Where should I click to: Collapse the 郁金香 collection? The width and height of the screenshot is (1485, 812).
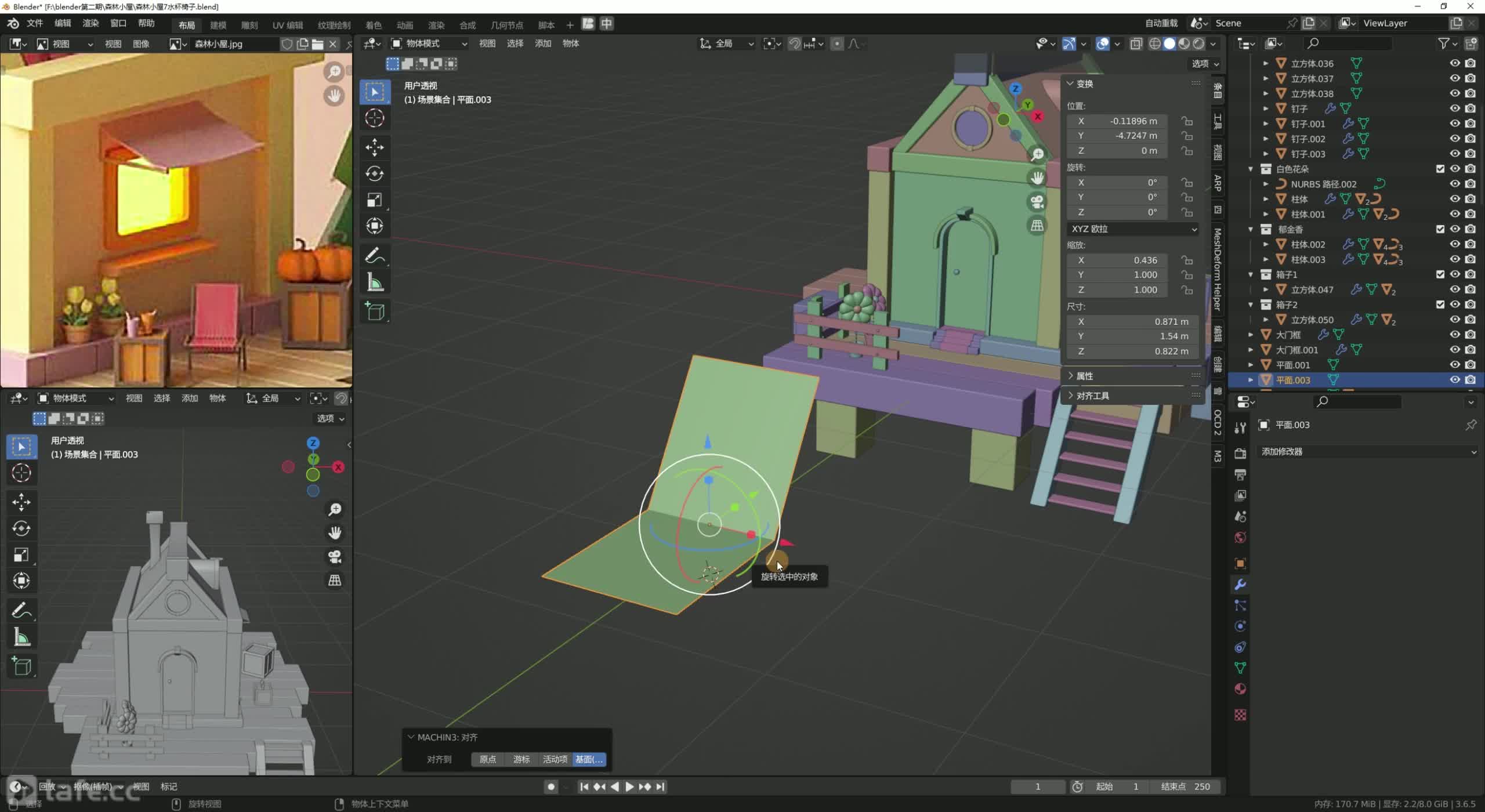coord(1251,229)
